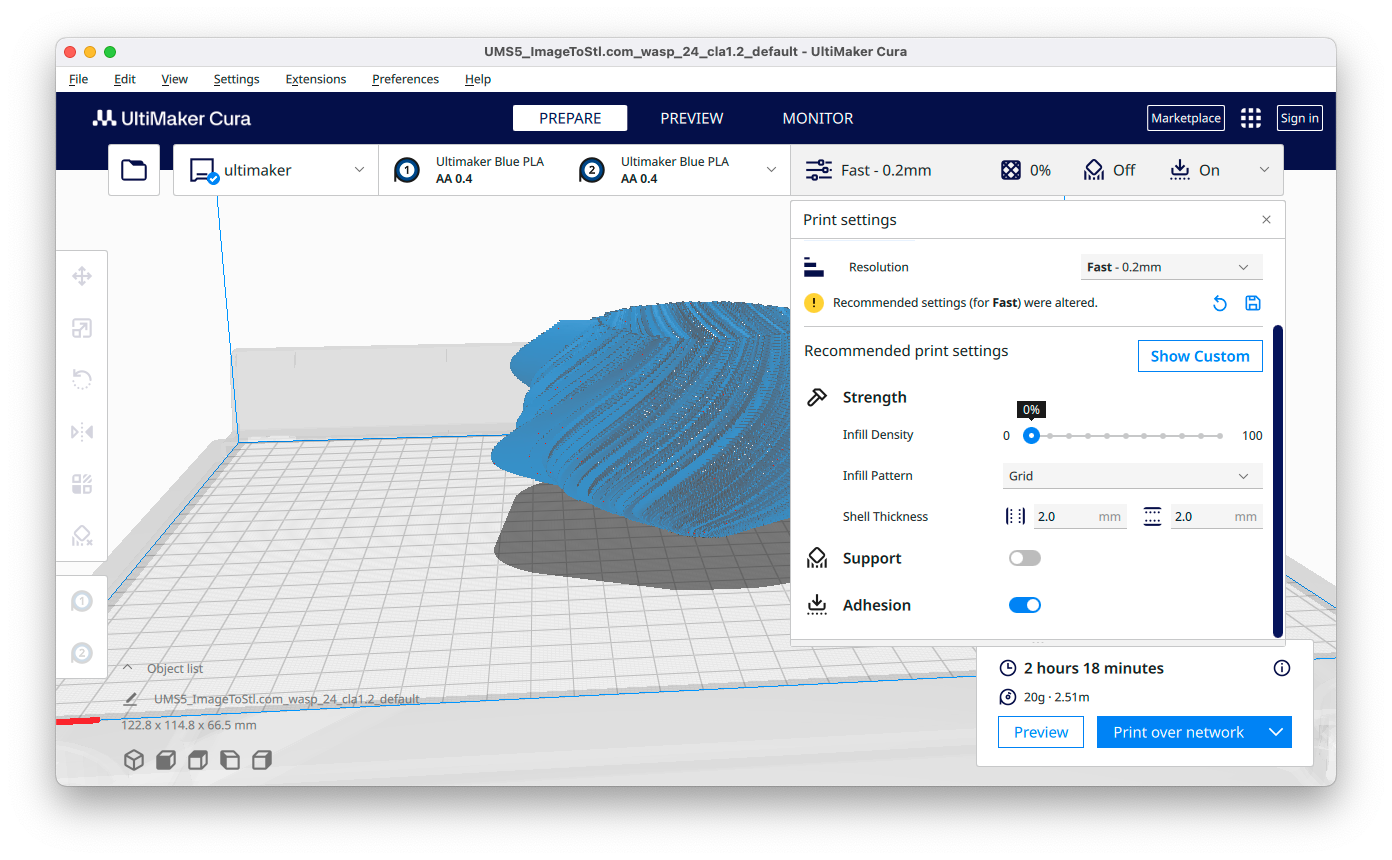Click the Print settings panel scrollbar

(1278, 480)
